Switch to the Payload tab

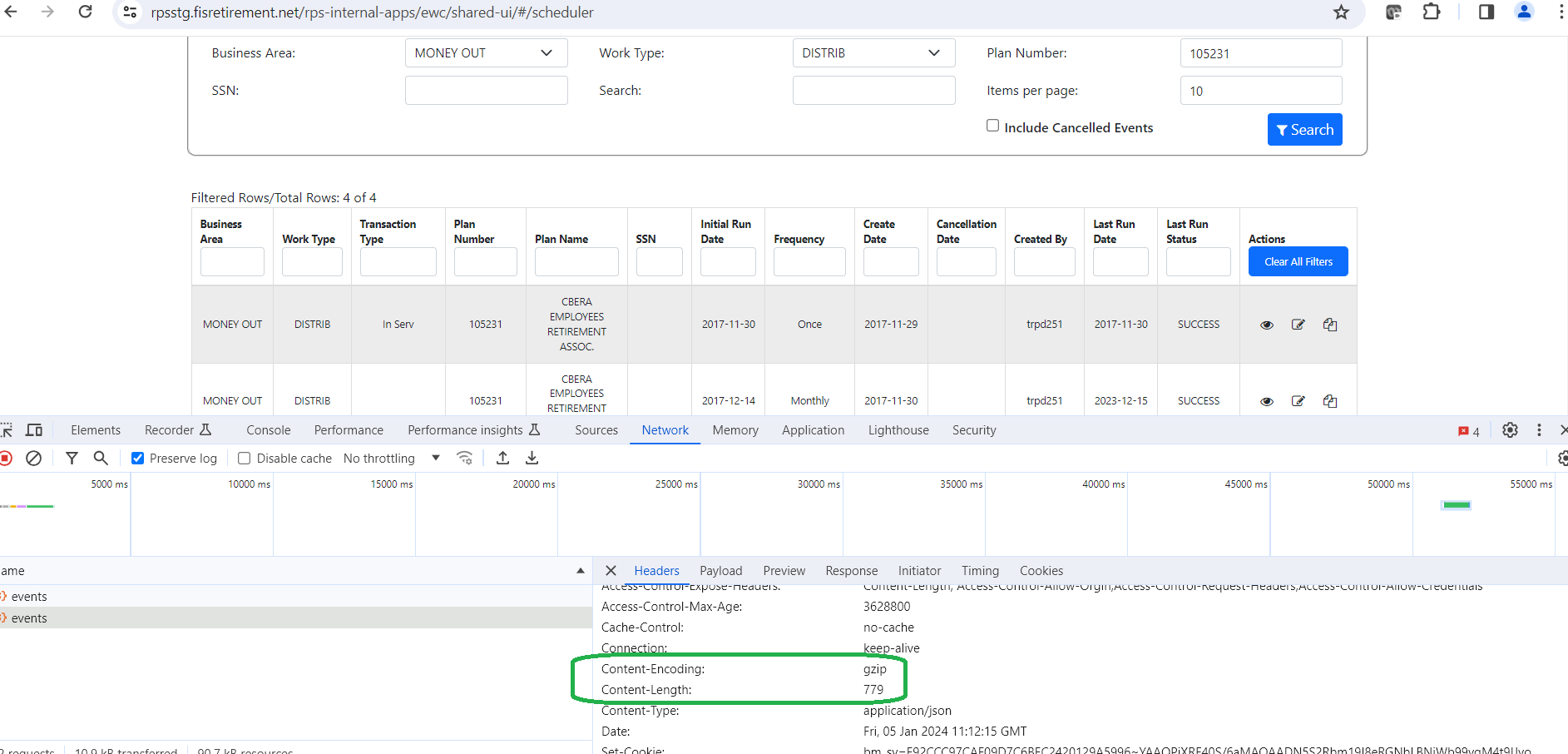pos(720,570)
